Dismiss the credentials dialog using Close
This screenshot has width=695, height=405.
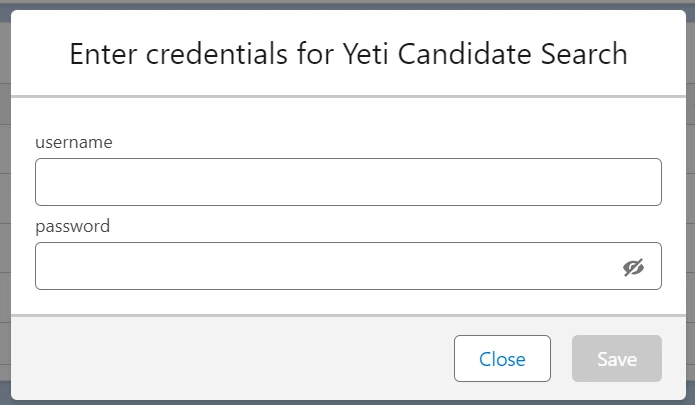(502, 358)
